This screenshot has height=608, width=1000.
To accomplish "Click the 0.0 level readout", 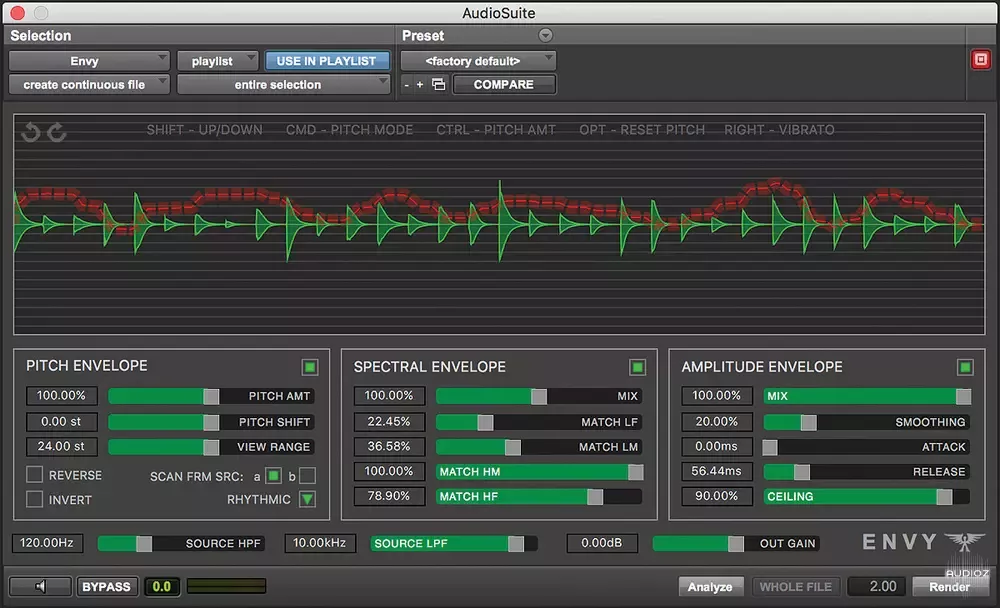I will click(162, 586).
